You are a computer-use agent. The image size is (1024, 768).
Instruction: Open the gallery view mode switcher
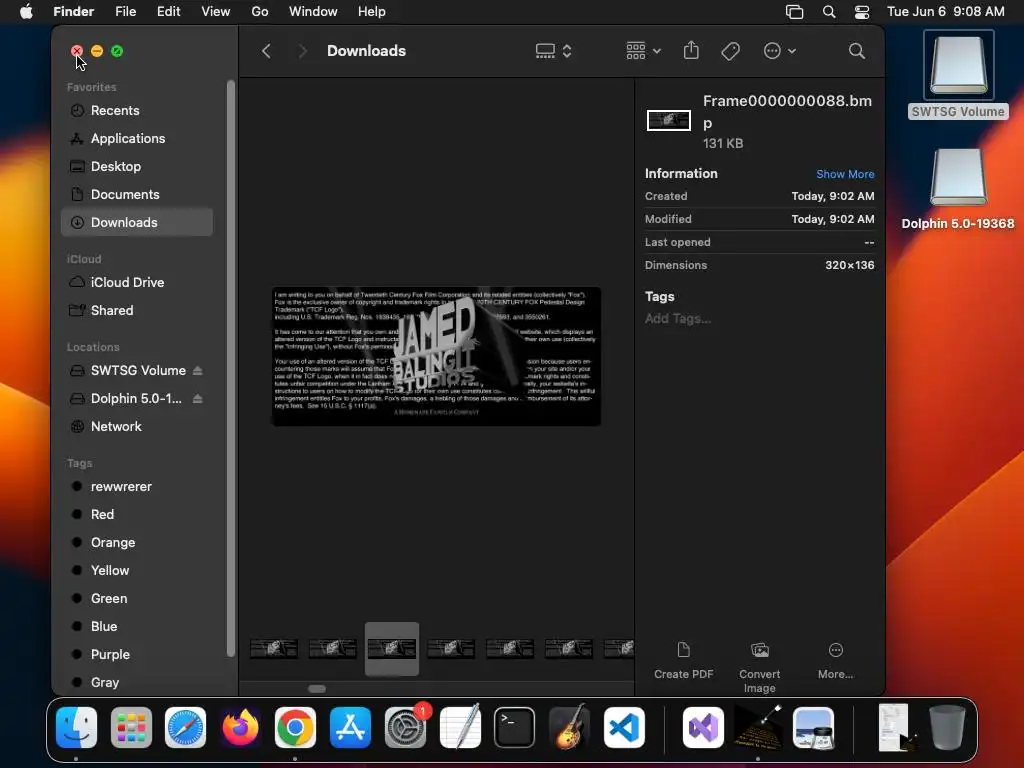pyautogui.click(x=553, y=51)
